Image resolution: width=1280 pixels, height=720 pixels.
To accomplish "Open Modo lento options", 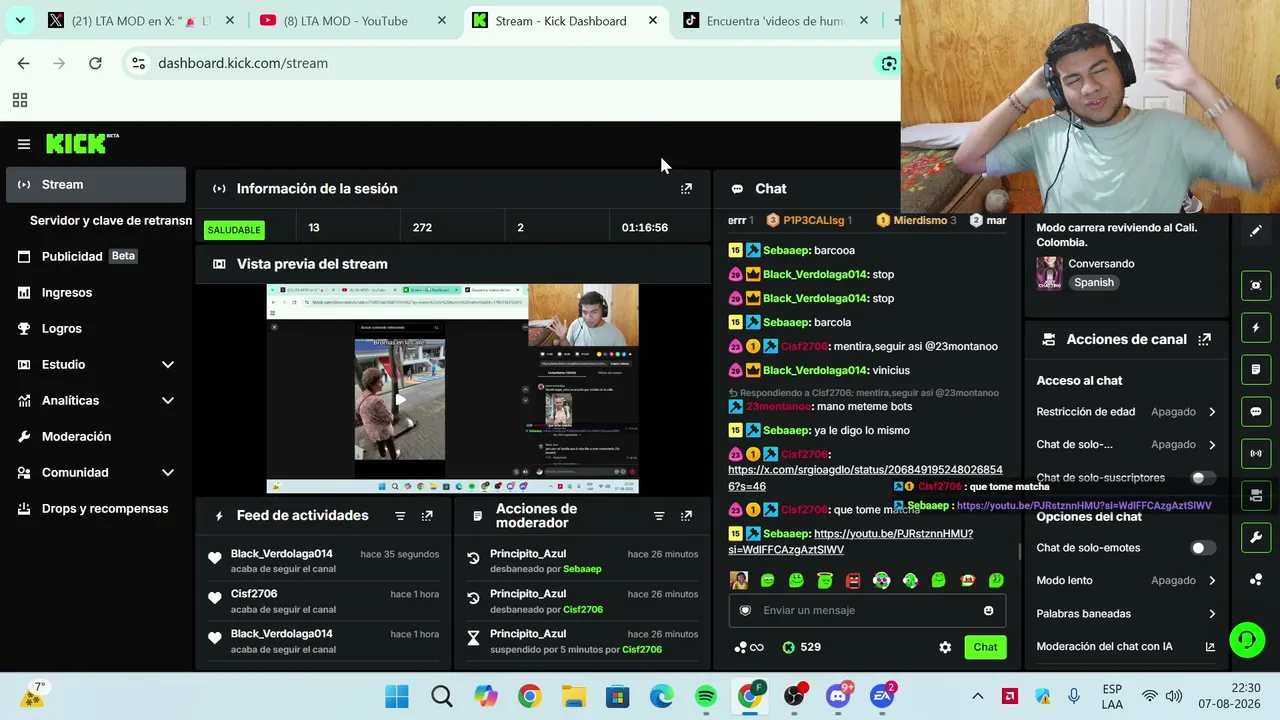I will 1126,581.
